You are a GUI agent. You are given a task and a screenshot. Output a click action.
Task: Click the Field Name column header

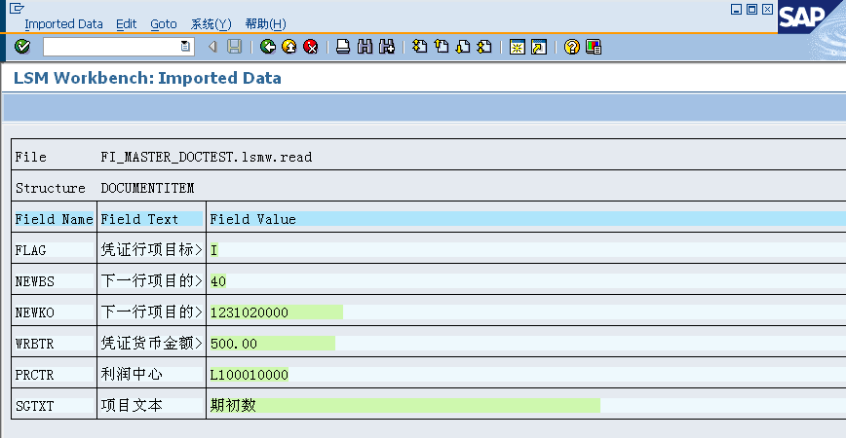pos(54,219)
